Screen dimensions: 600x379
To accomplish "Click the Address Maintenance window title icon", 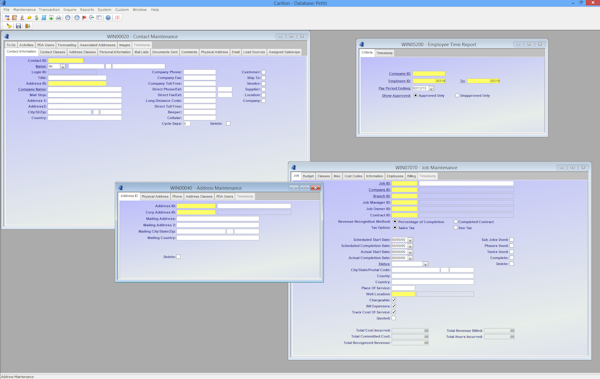I will [x=120, y=188].
